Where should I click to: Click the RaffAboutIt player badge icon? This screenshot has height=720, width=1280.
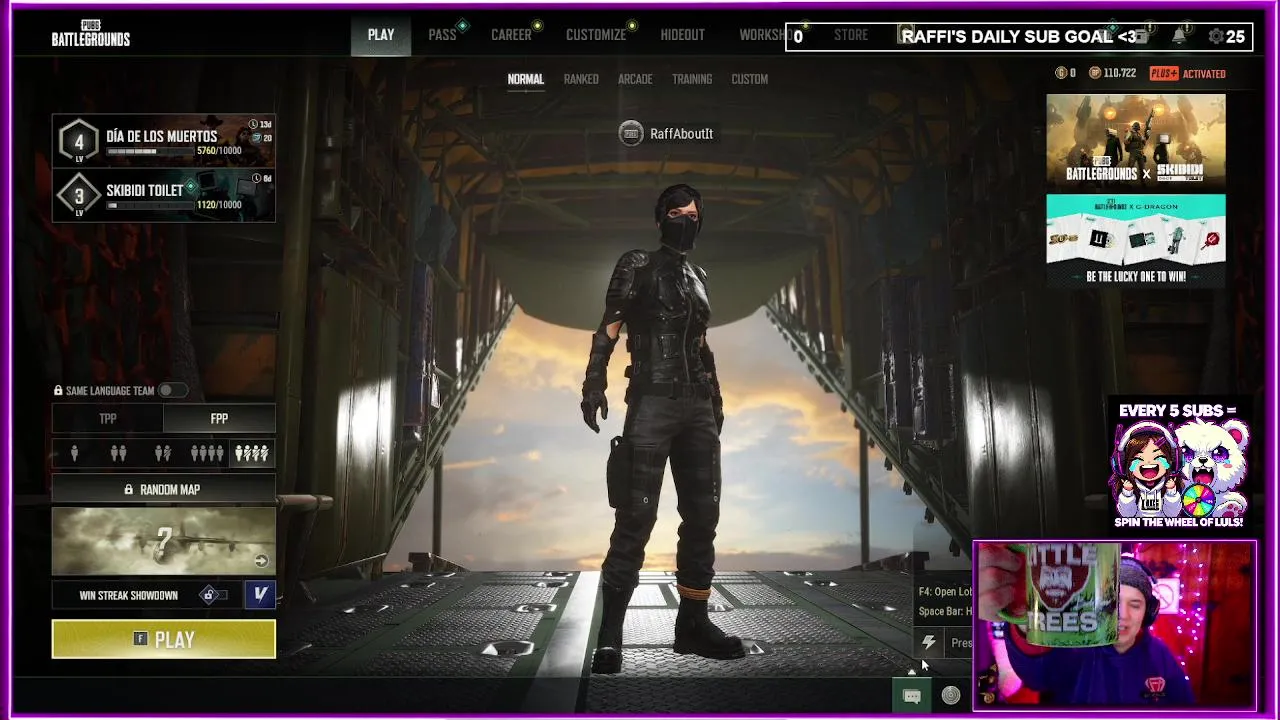click(x=631, y=133)
